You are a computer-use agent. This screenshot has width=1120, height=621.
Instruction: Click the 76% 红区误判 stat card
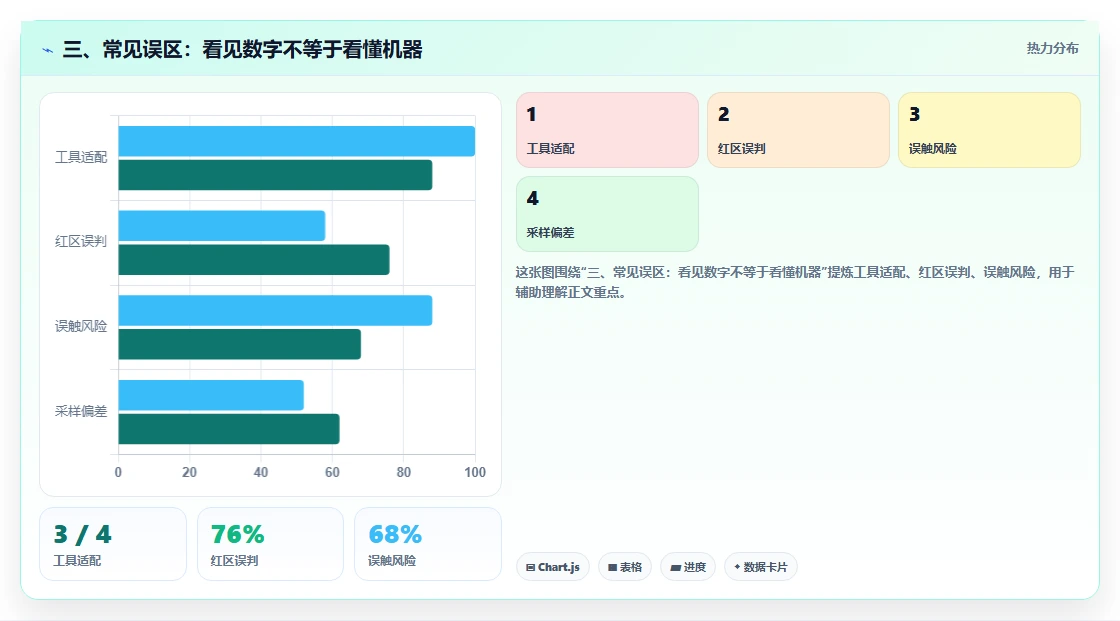(270, 544)
